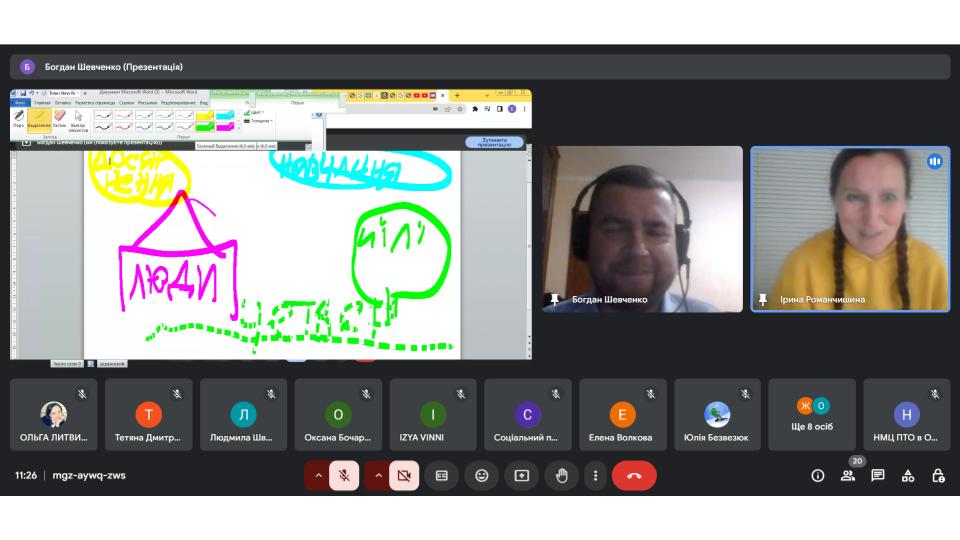Click the present screen icon
Screen dimensions: 960x540
click(x=521, y=476)
